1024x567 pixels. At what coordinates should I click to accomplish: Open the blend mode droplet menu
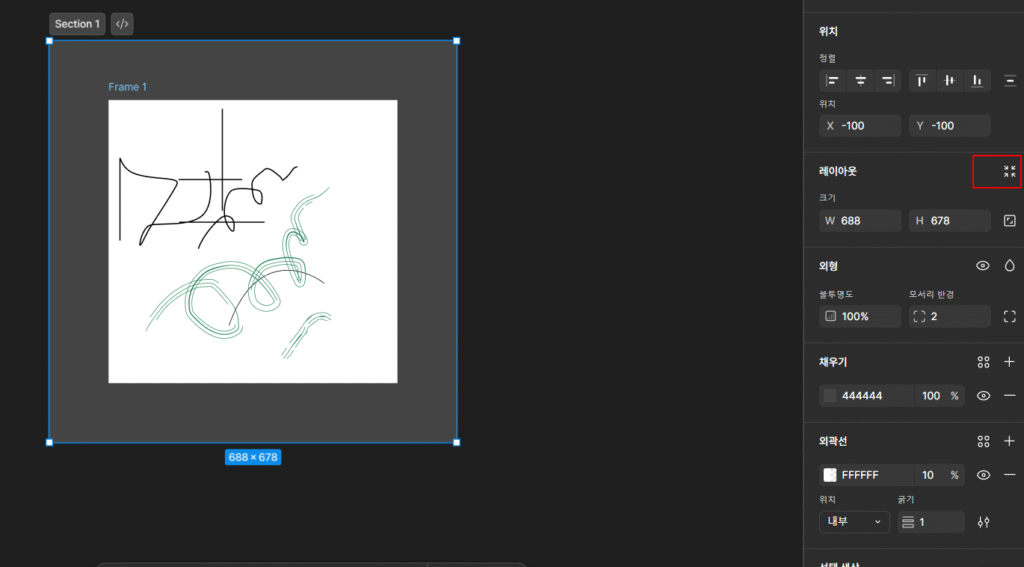point(1009,266)
